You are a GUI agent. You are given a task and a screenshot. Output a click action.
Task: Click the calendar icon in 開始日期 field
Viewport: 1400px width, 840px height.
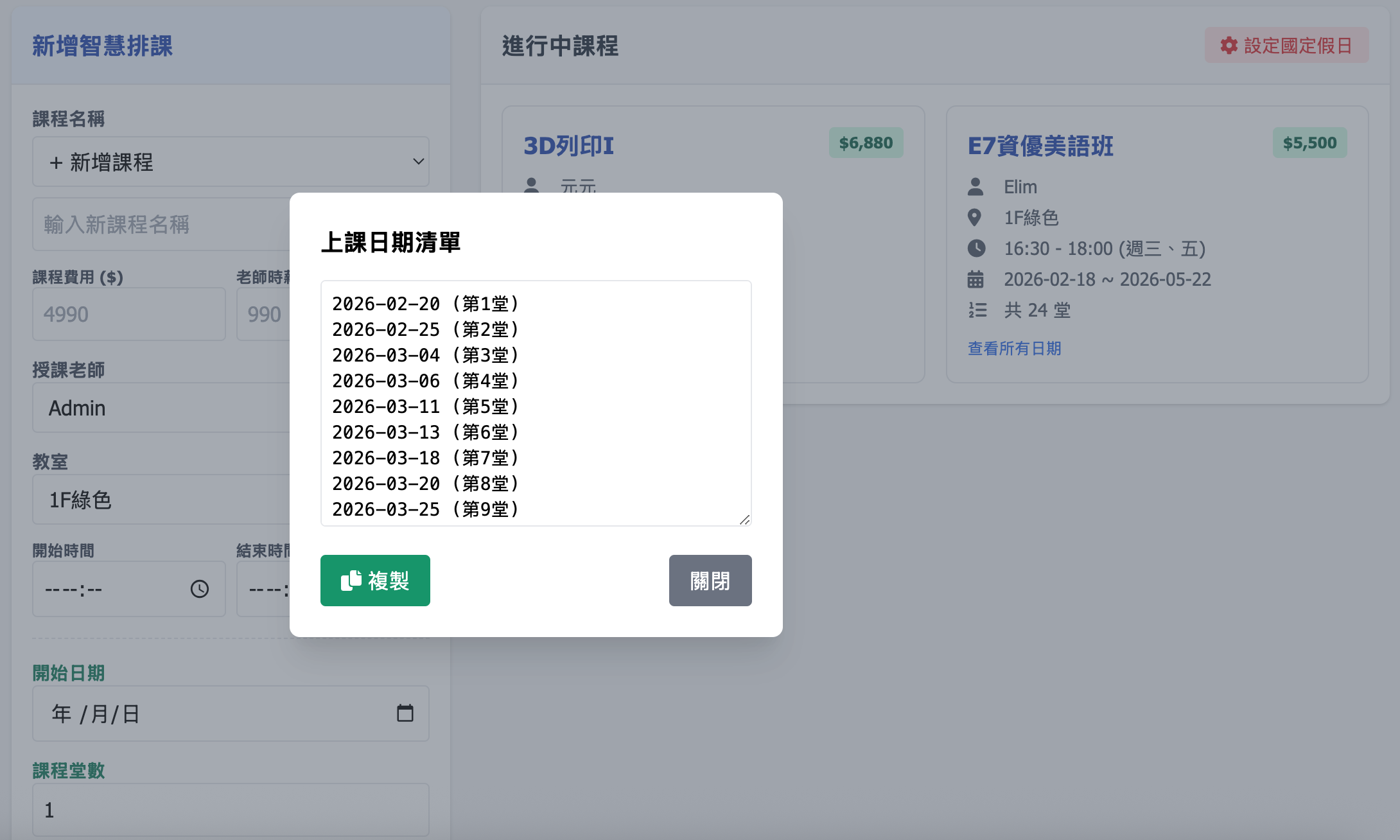405,713
